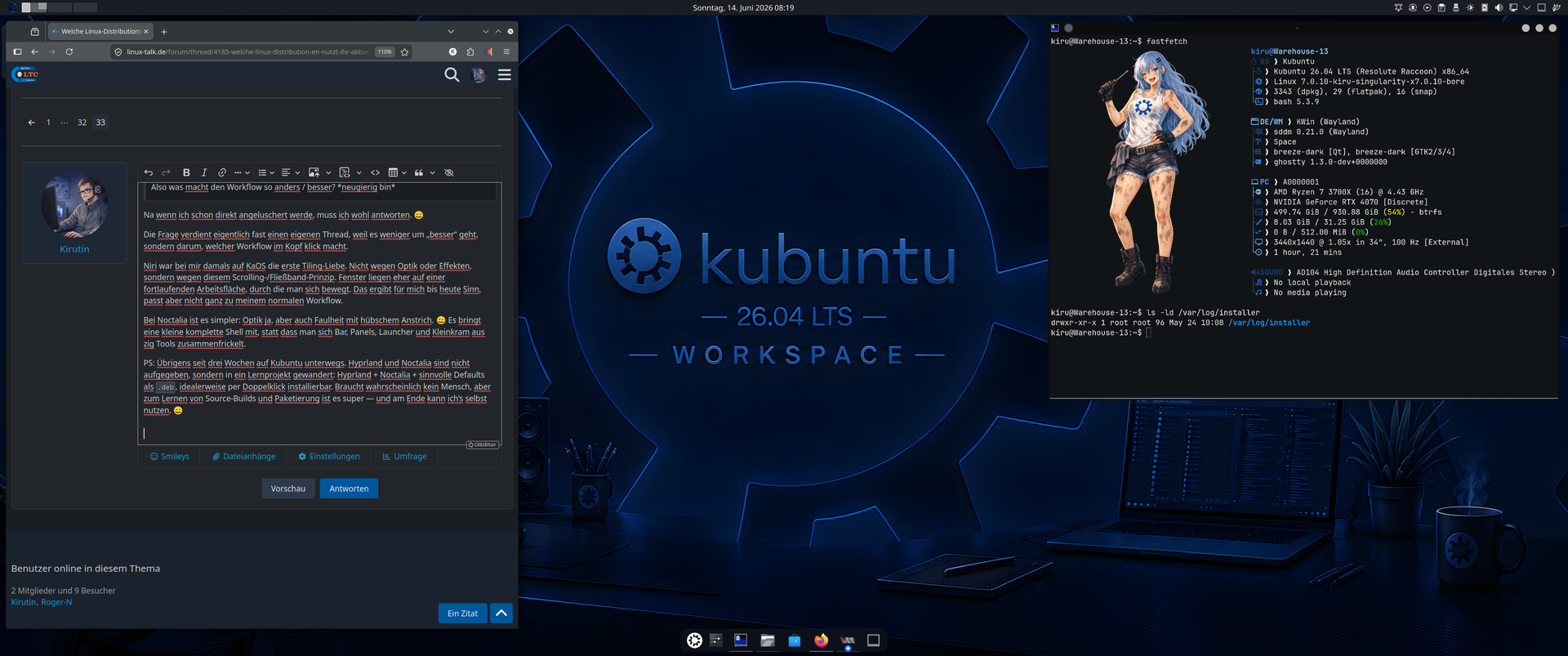Switch to the Umfrage tab

pos(404,457)
